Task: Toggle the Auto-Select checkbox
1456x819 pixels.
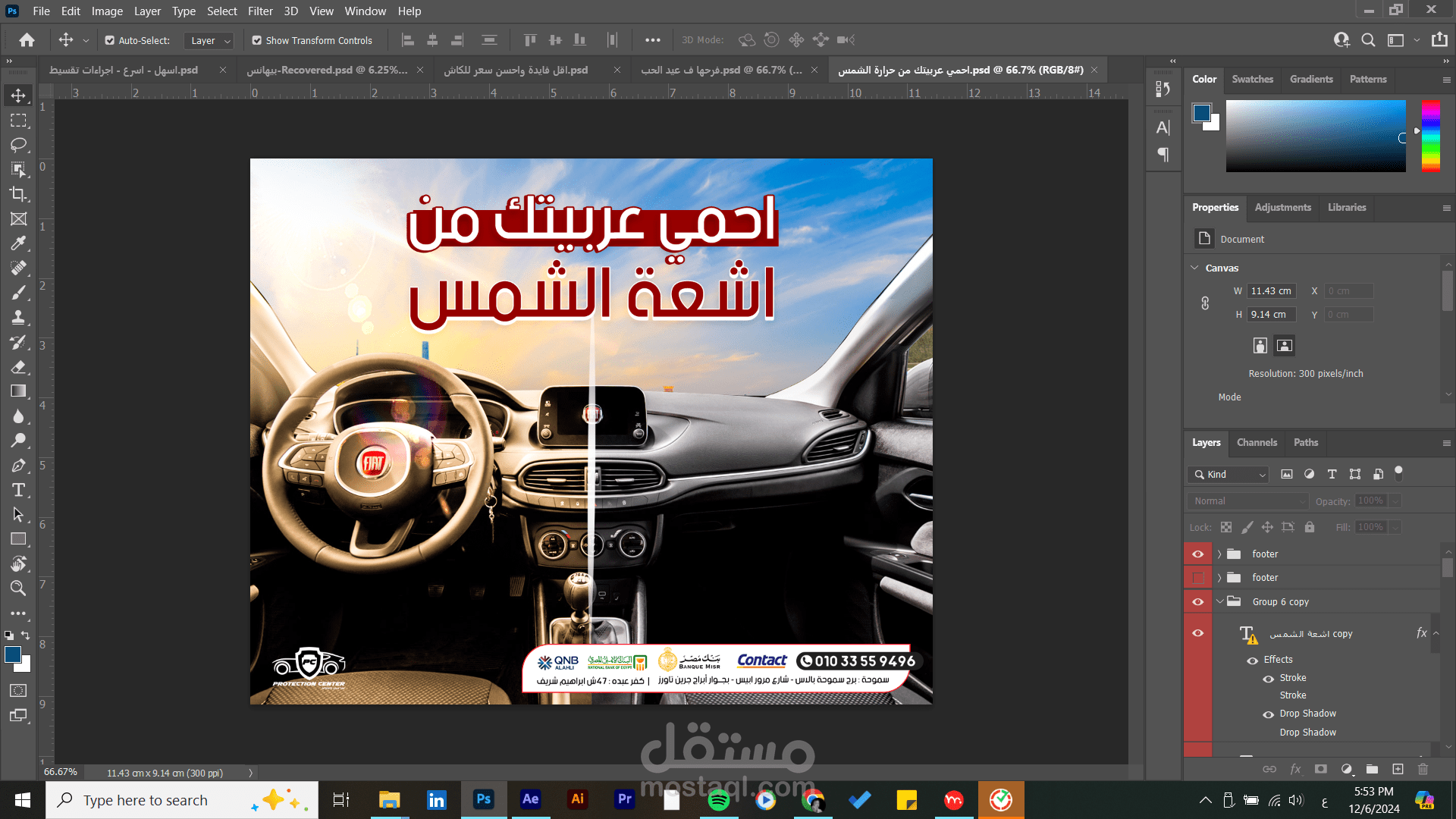Action: (x=110, y=40)
